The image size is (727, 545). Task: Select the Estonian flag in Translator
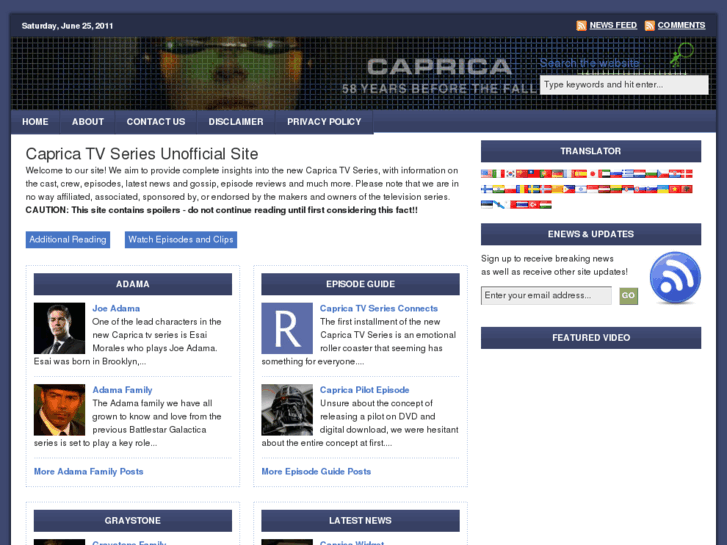487,205
